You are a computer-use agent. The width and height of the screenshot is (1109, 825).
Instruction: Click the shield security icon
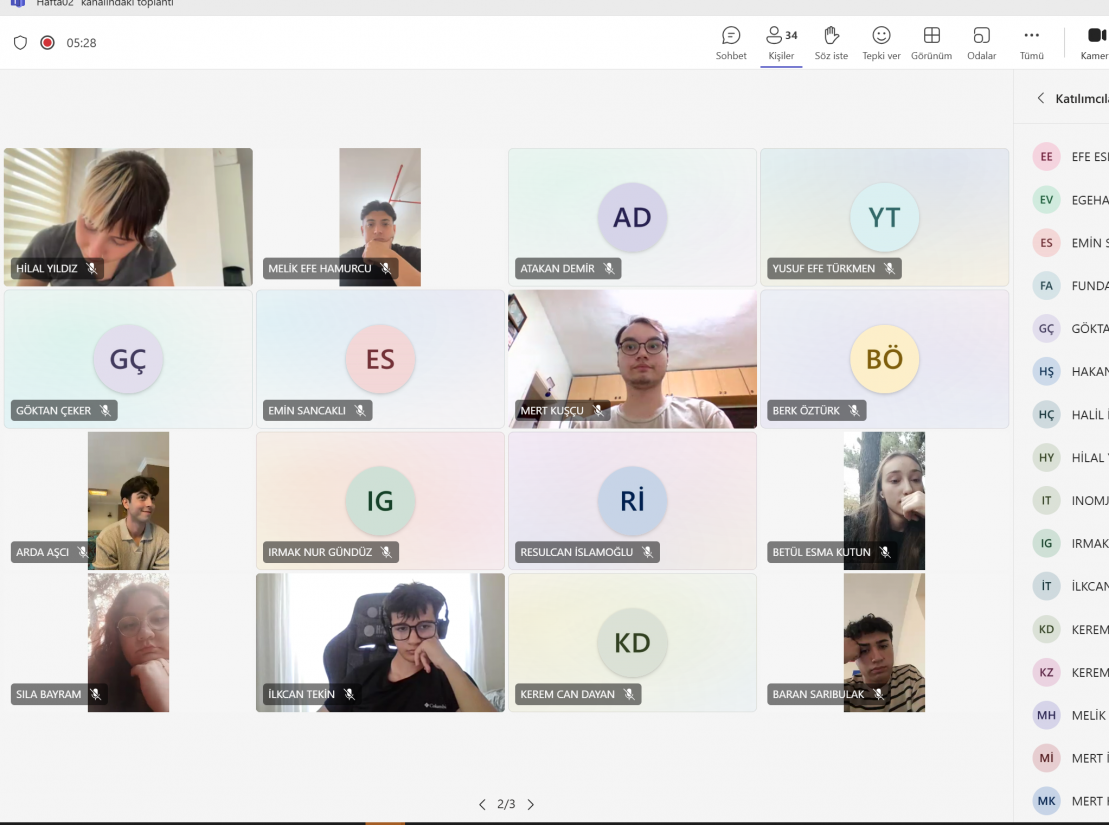(x=20, y=43)
